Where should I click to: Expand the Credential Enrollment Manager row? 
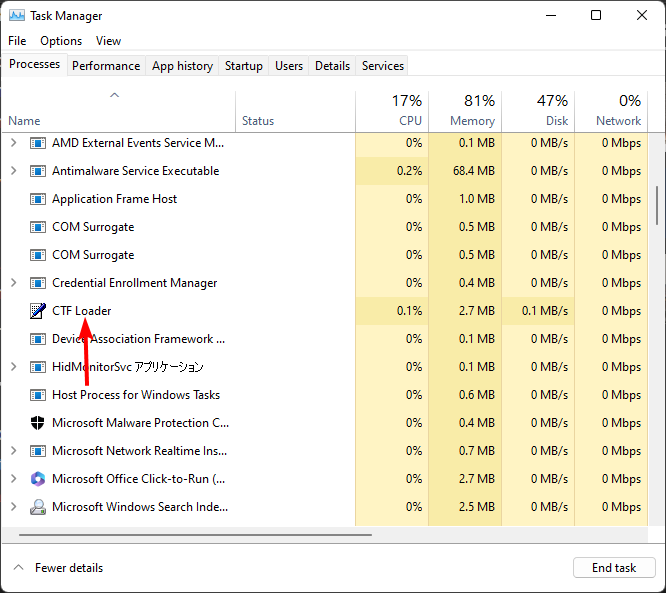pyautogui.click(x=14, y=283)
